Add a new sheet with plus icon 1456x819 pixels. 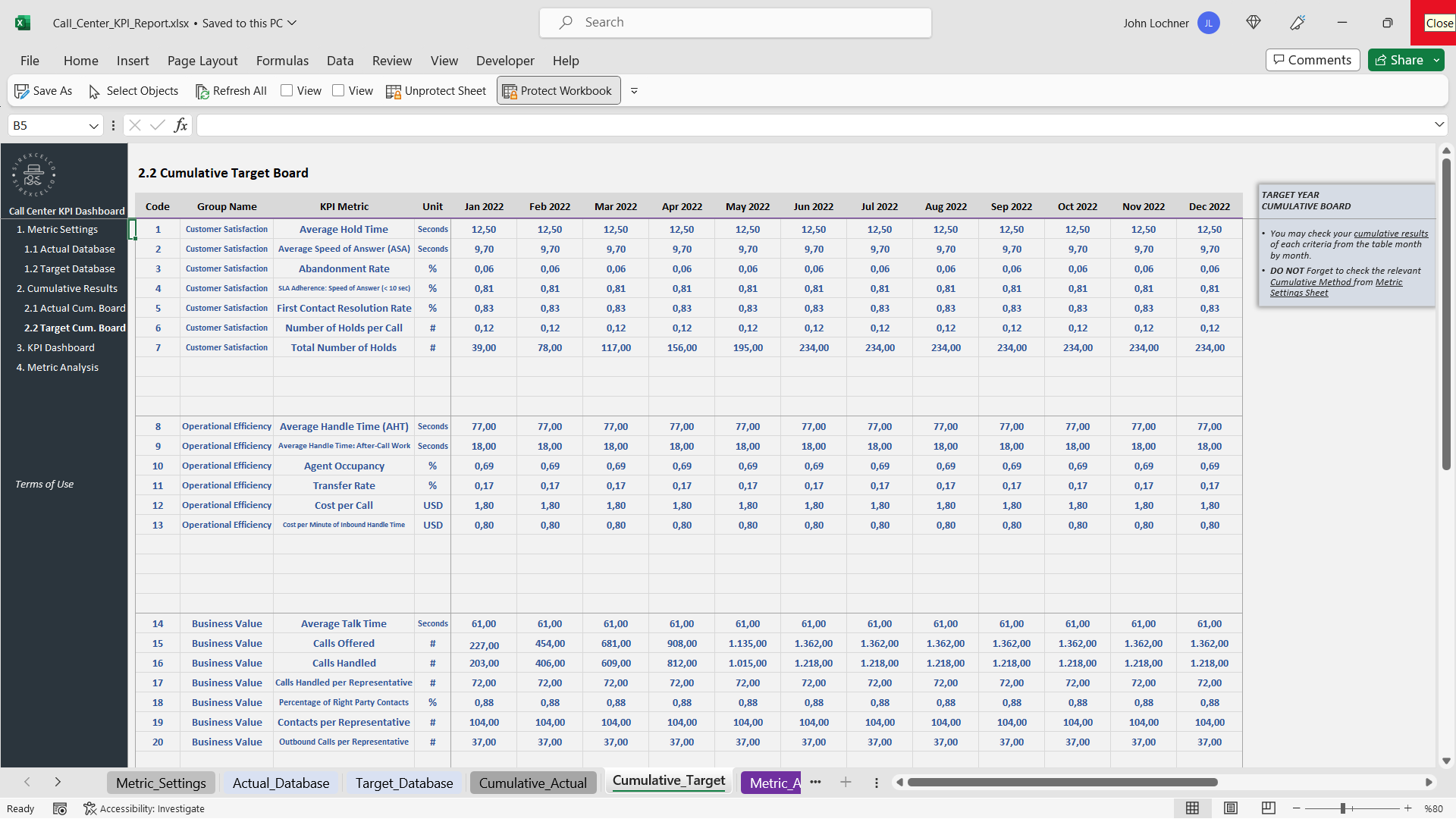[x=846, y=783]
